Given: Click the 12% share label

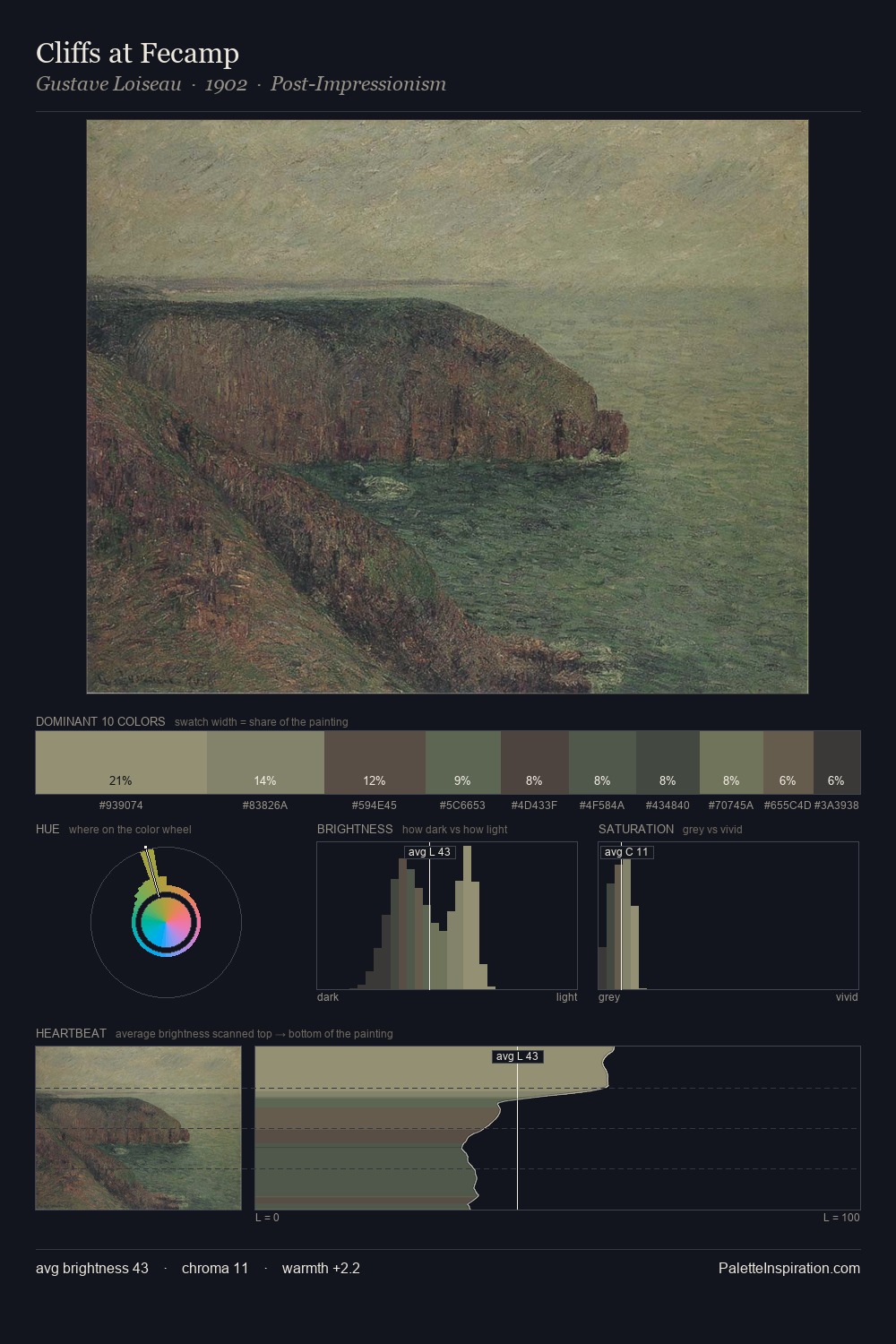Looking at the screenshot, I should [x=375, y=780].
